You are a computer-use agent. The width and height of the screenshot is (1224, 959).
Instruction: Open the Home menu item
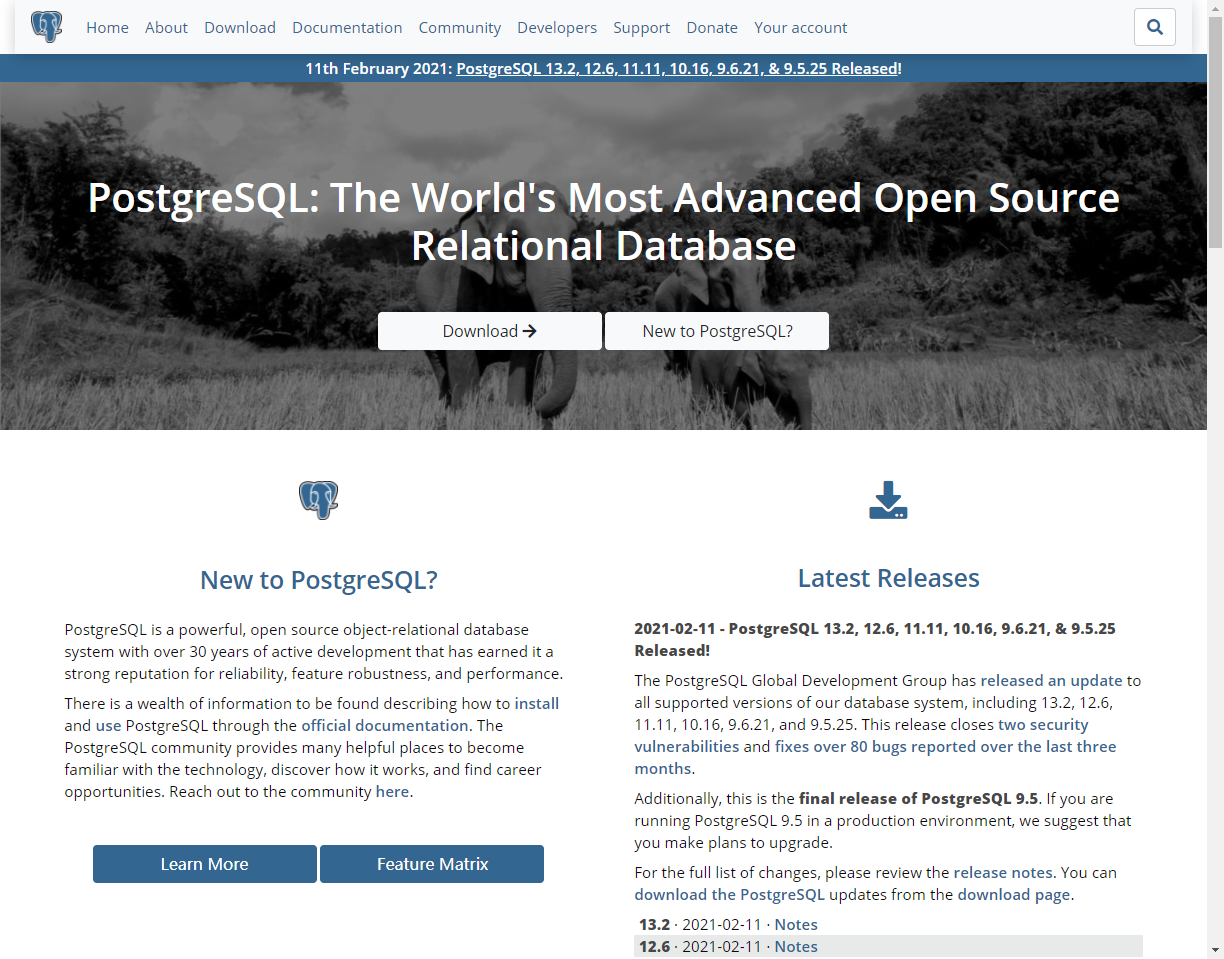(107, 27)
